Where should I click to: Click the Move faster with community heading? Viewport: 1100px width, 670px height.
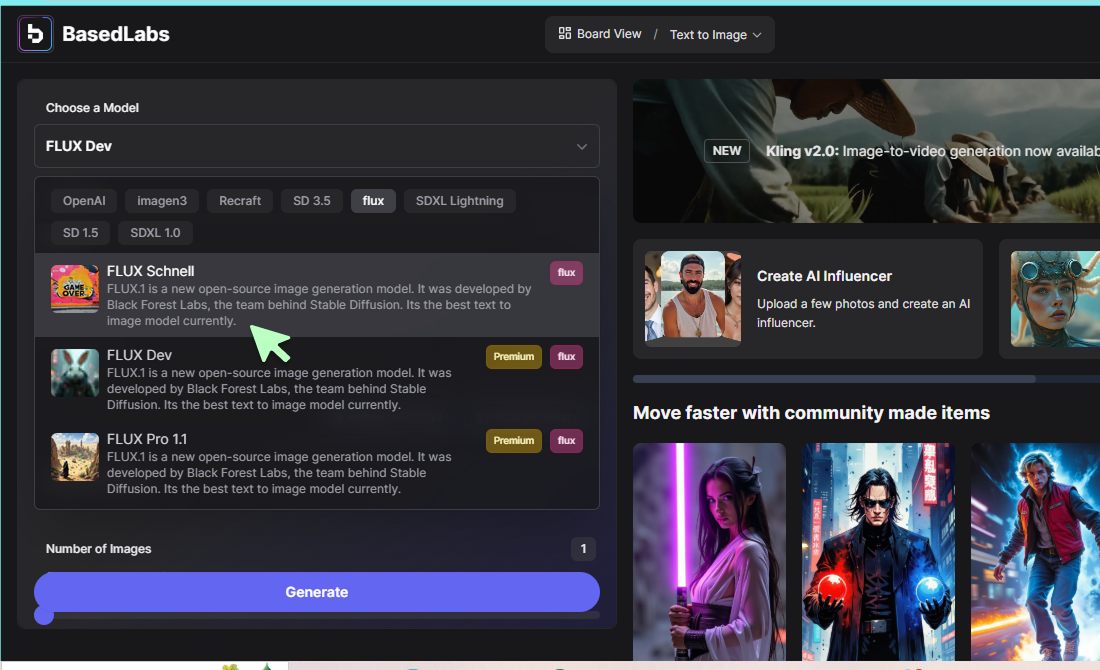point(811,413)
